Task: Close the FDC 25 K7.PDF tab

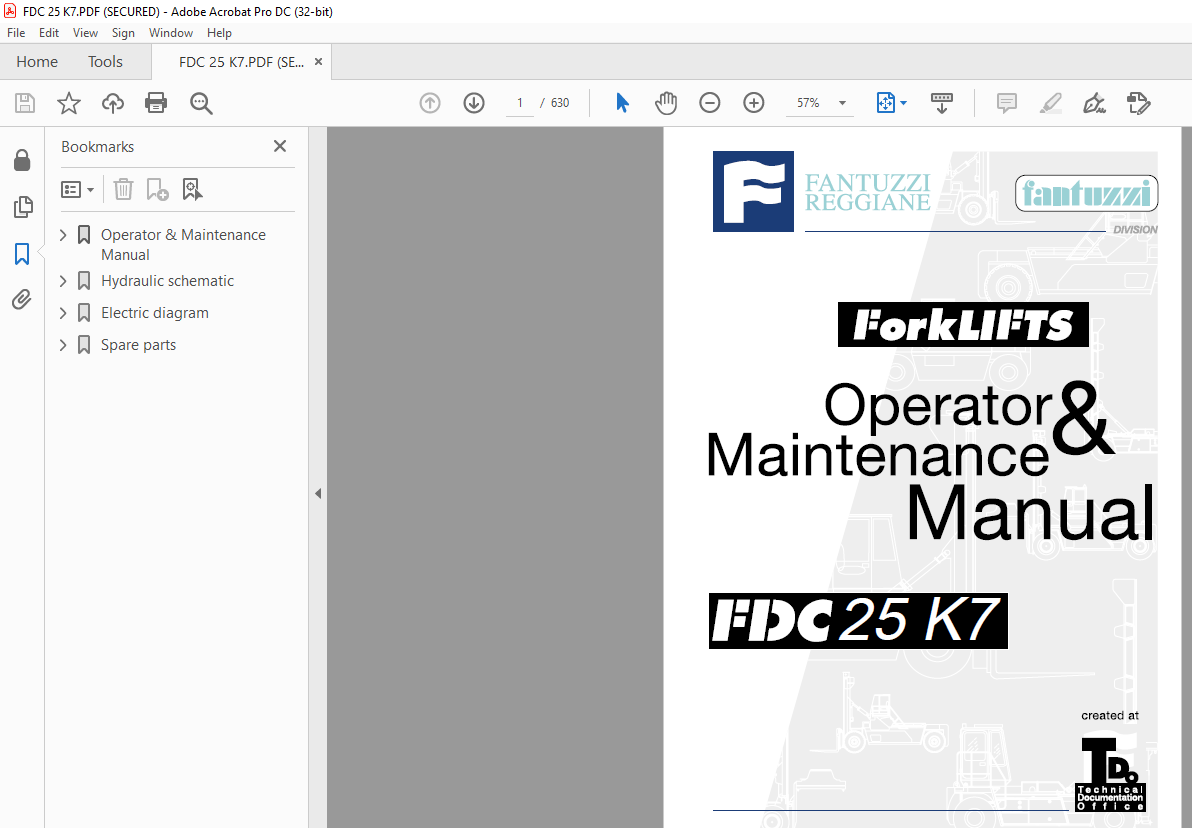Action: pos(319,62)
